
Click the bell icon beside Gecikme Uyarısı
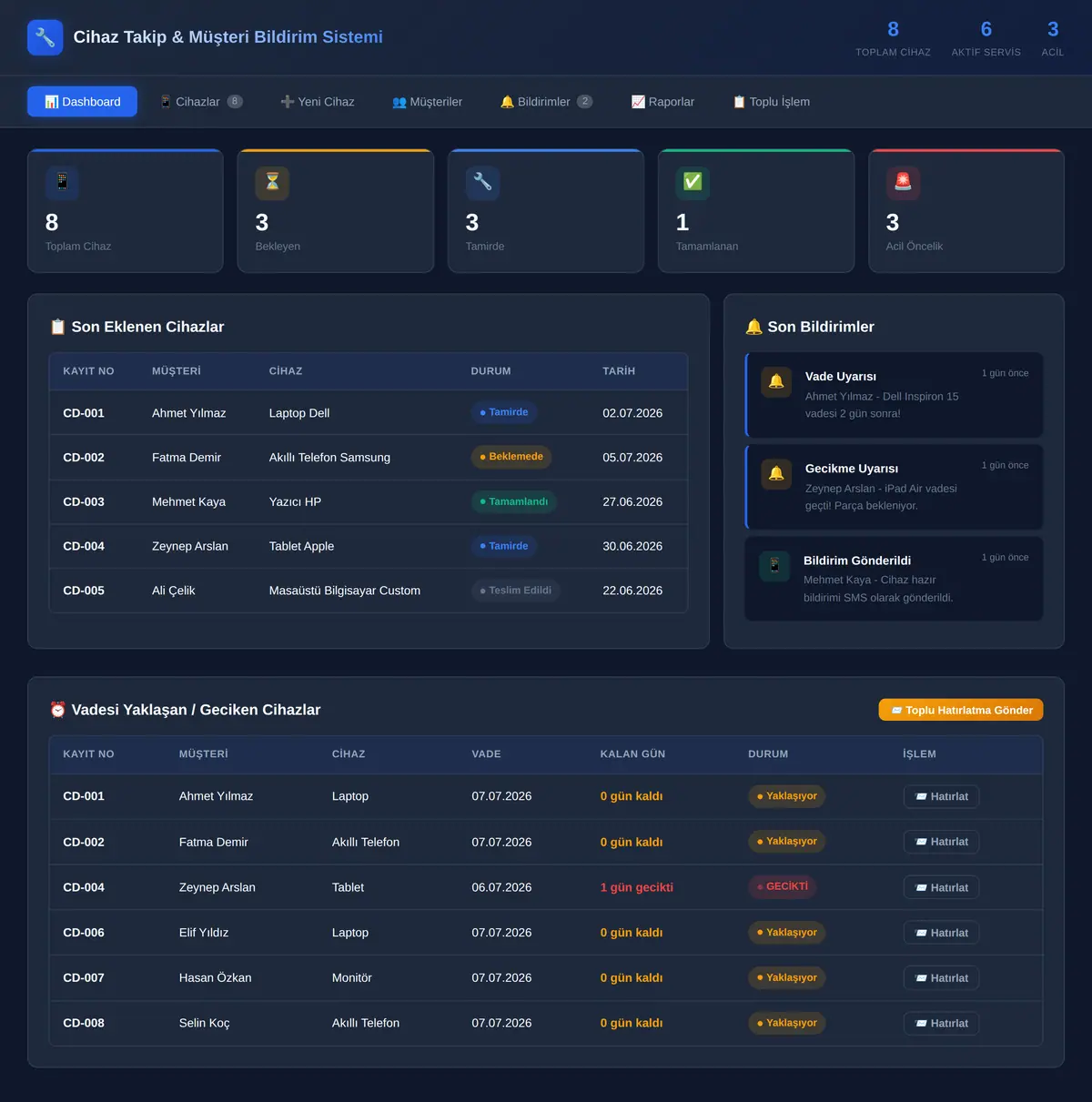(776, 474)
